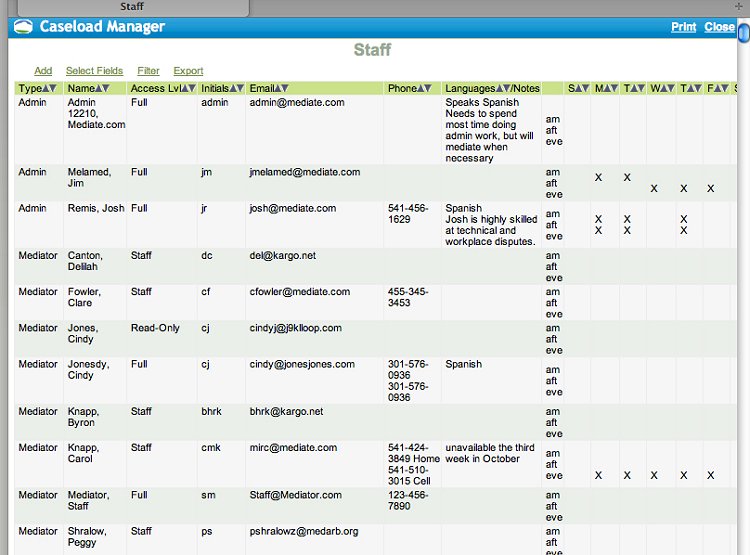Click name Shralow, Peggy
Viewport: 750px width, 555px height.
click(x=87, y=537)
